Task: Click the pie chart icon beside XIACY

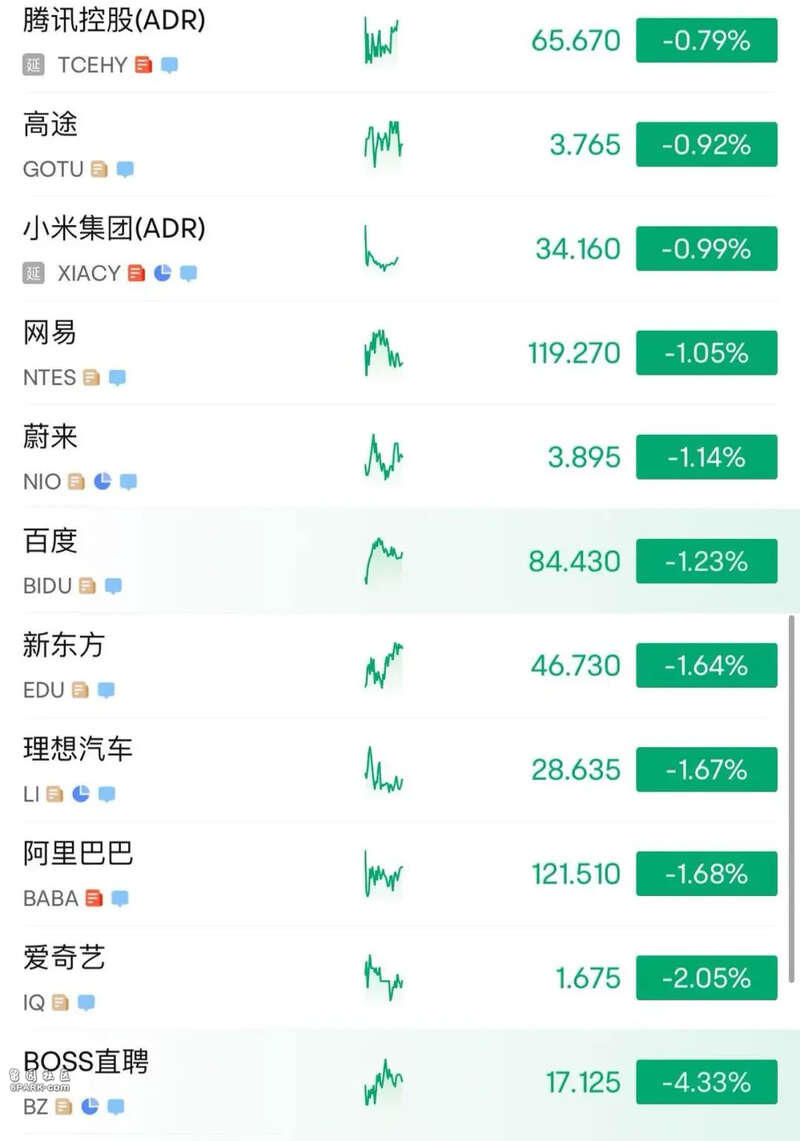Action: point(163,273)
